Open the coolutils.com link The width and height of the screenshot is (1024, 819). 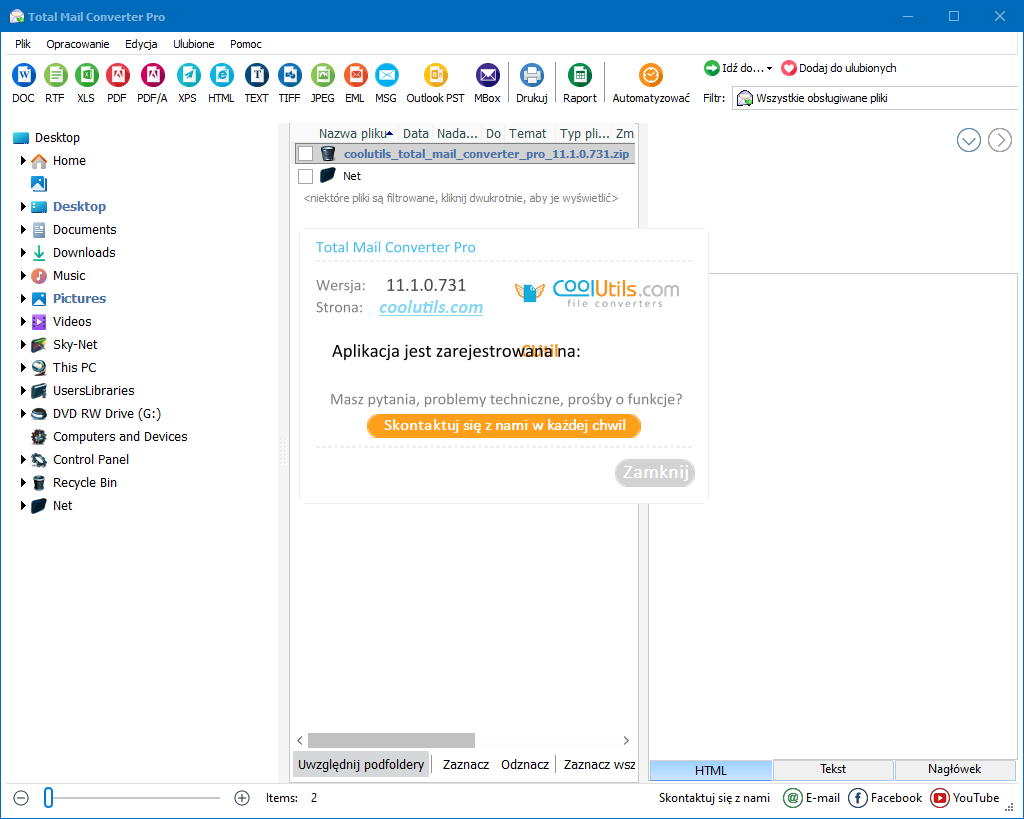coord(431,307)
